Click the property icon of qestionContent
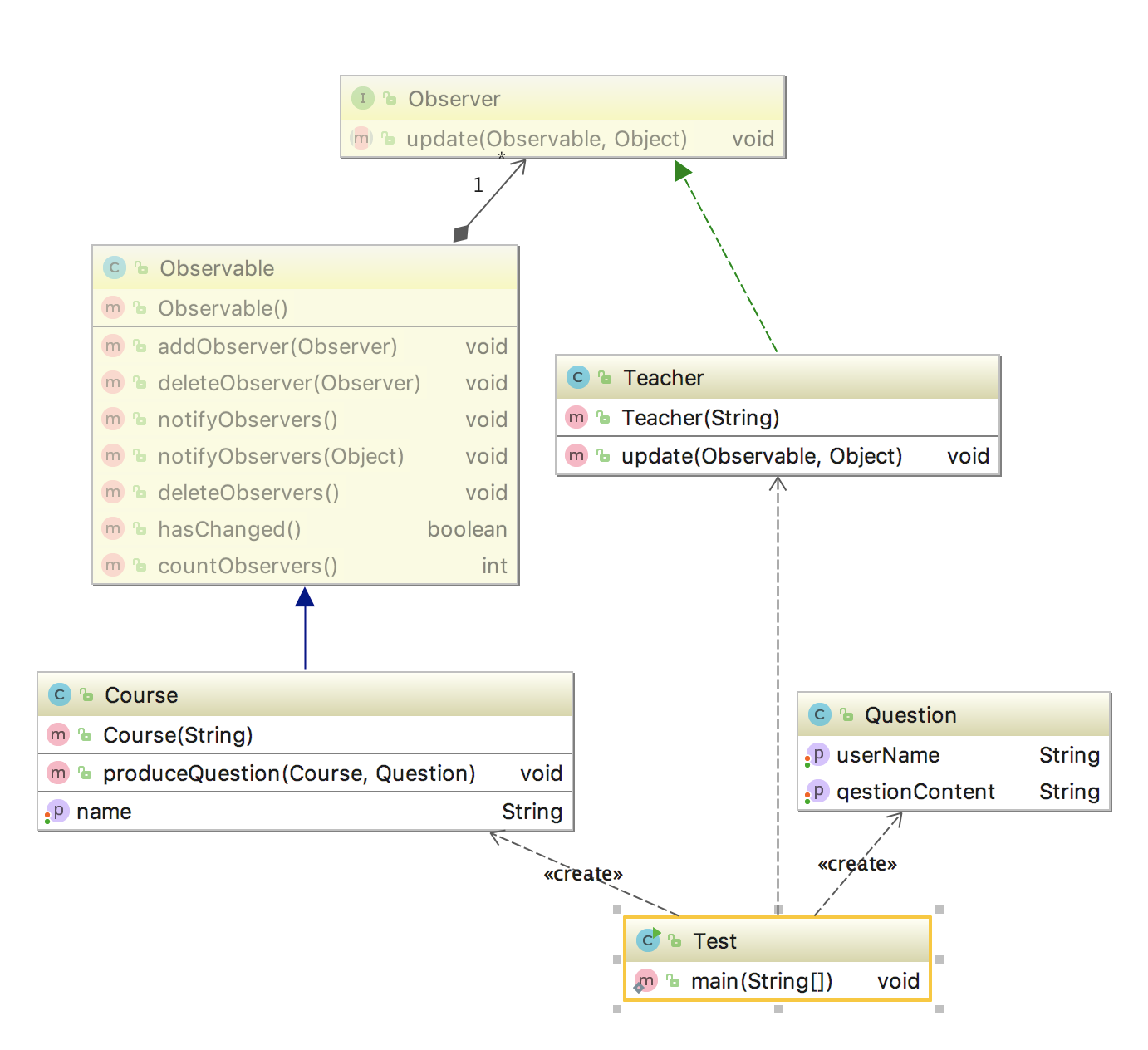 [x=817, y=791]
